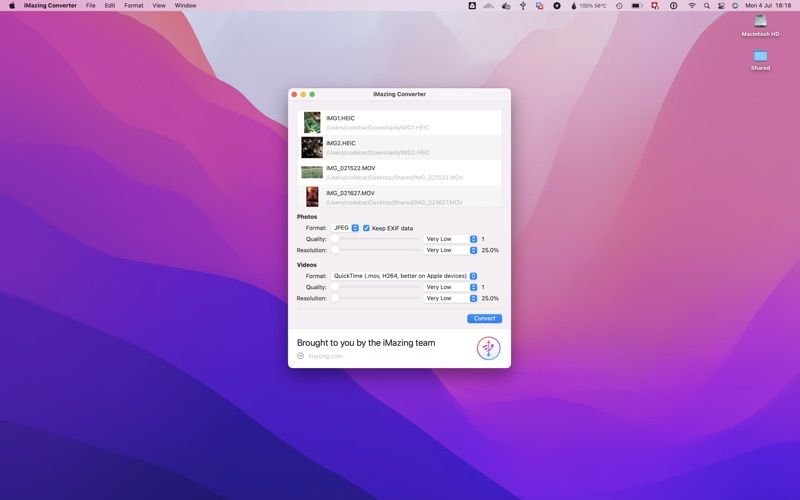800x500 pixels.
Task: Adjust the Videos Quality slider
Action: (x=377, y=287)
